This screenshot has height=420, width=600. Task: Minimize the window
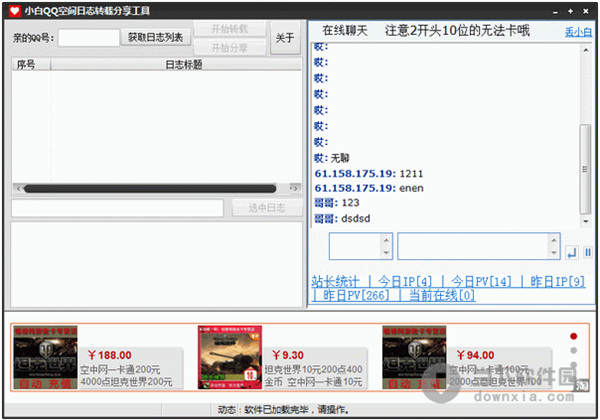point(555,11)
